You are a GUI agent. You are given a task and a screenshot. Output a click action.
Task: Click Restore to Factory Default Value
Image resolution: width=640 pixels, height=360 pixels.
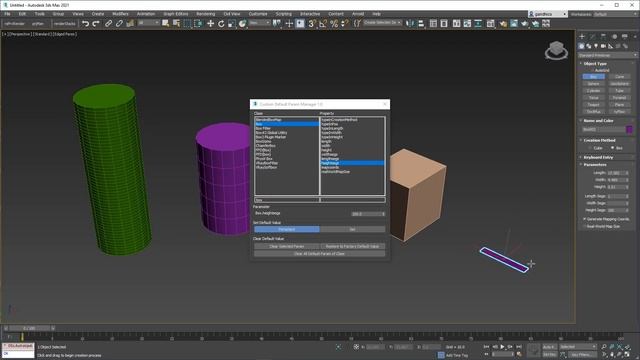tap(352, 247)
